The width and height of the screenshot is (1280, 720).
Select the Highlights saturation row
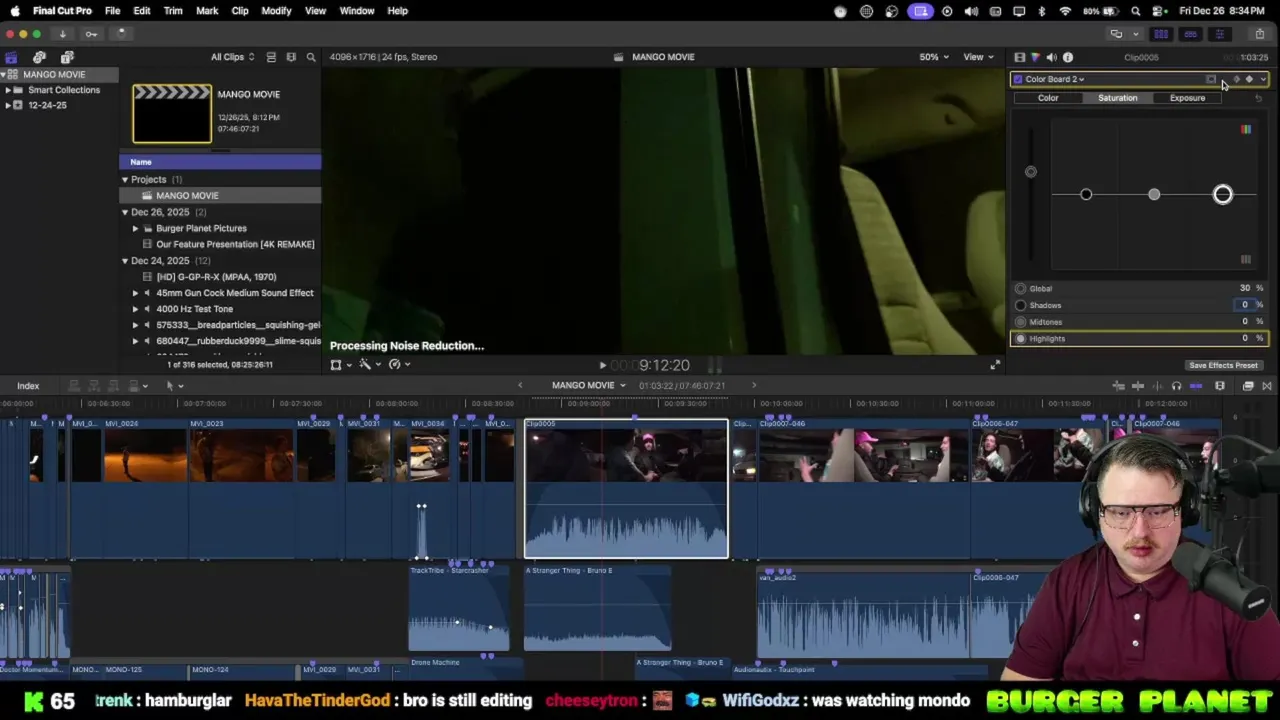point(1140,339)
